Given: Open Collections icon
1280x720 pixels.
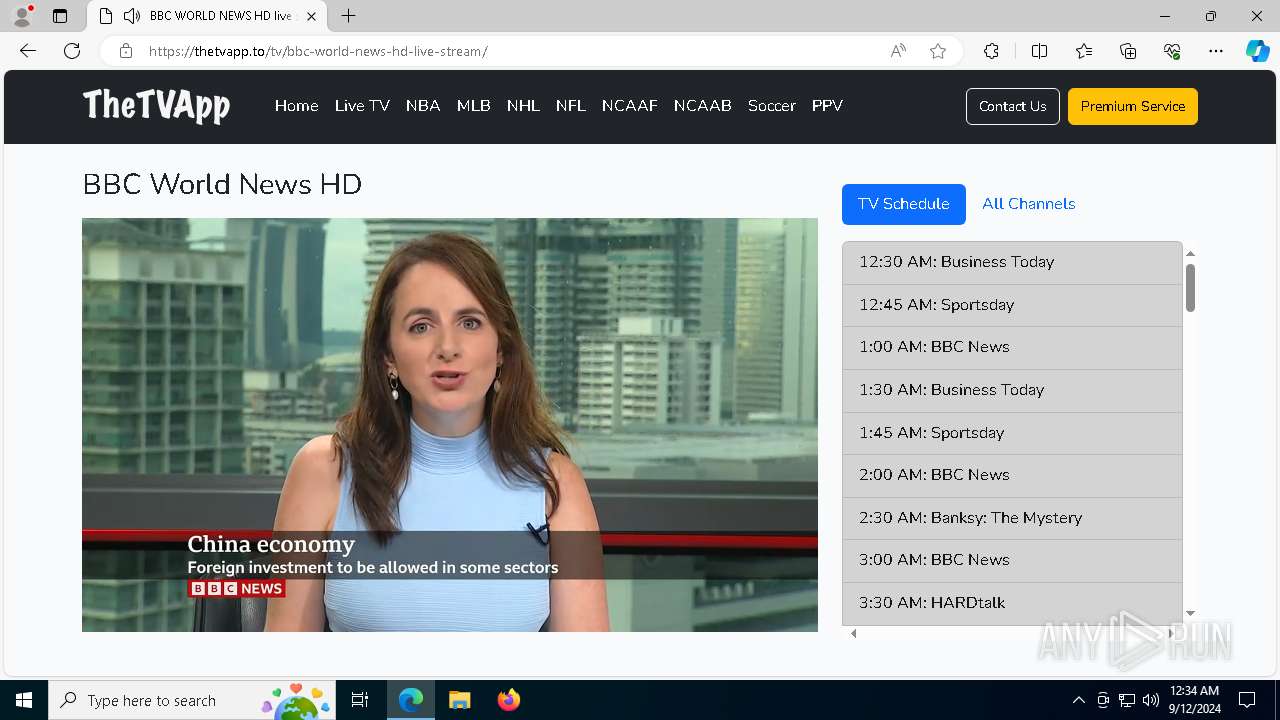Looking at the screenshot, I should (x=1128, y=51).
